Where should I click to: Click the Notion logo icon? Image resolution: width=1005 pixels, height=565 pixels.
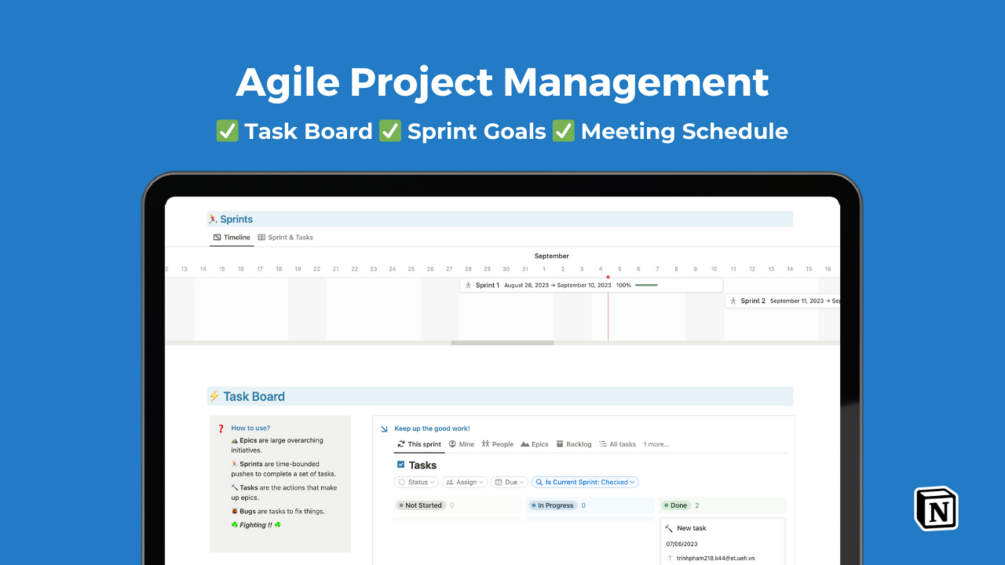936,509
